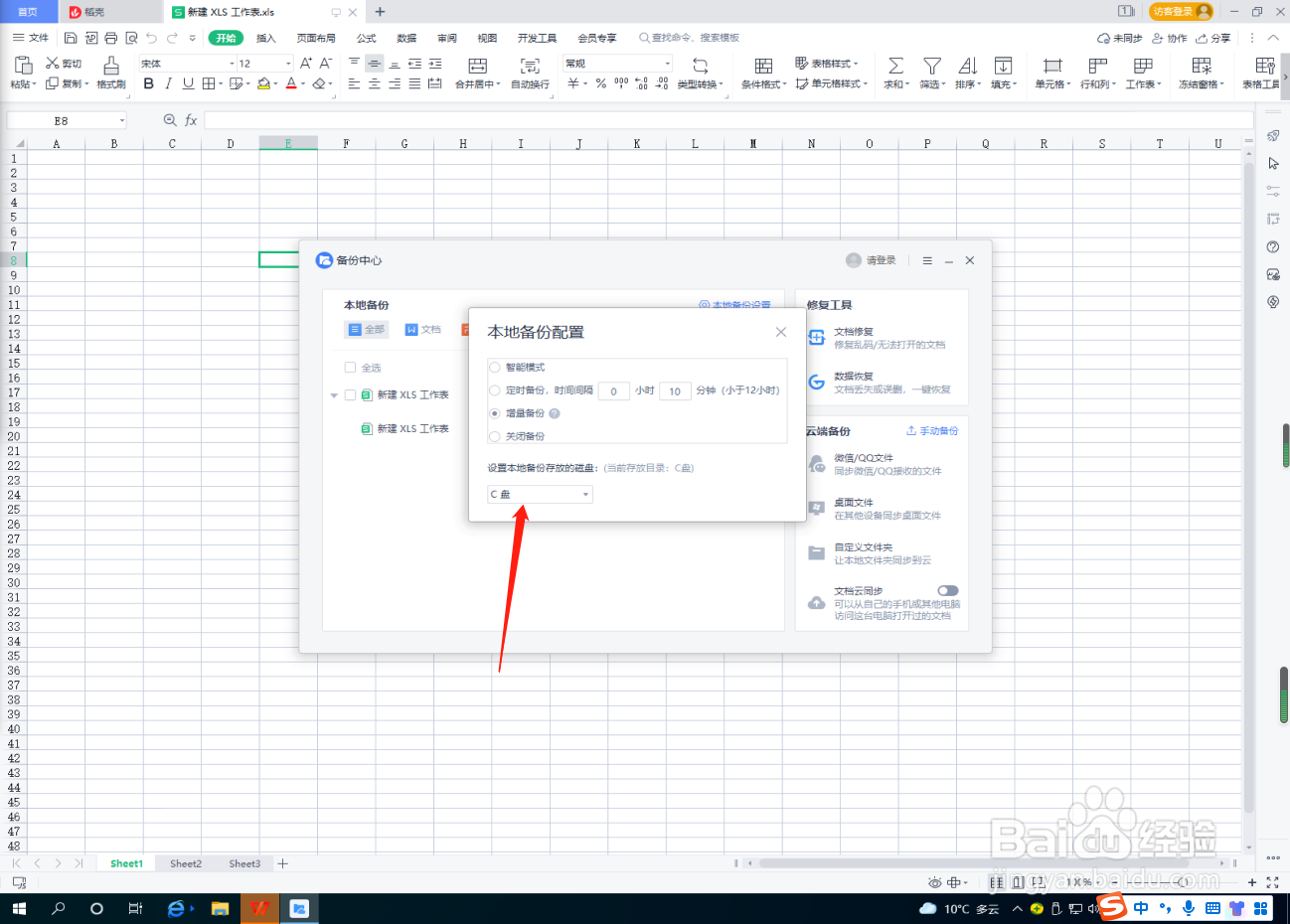Click the fx insert function icon
The width and height of the screenshot is (1290, 924).
tap(191, 120)
